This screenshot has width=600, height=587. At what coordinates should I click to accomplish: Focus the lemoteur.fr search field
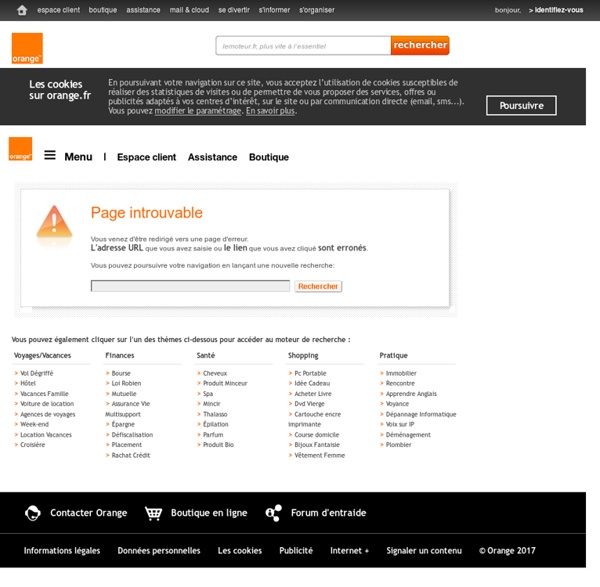[303, 46]
